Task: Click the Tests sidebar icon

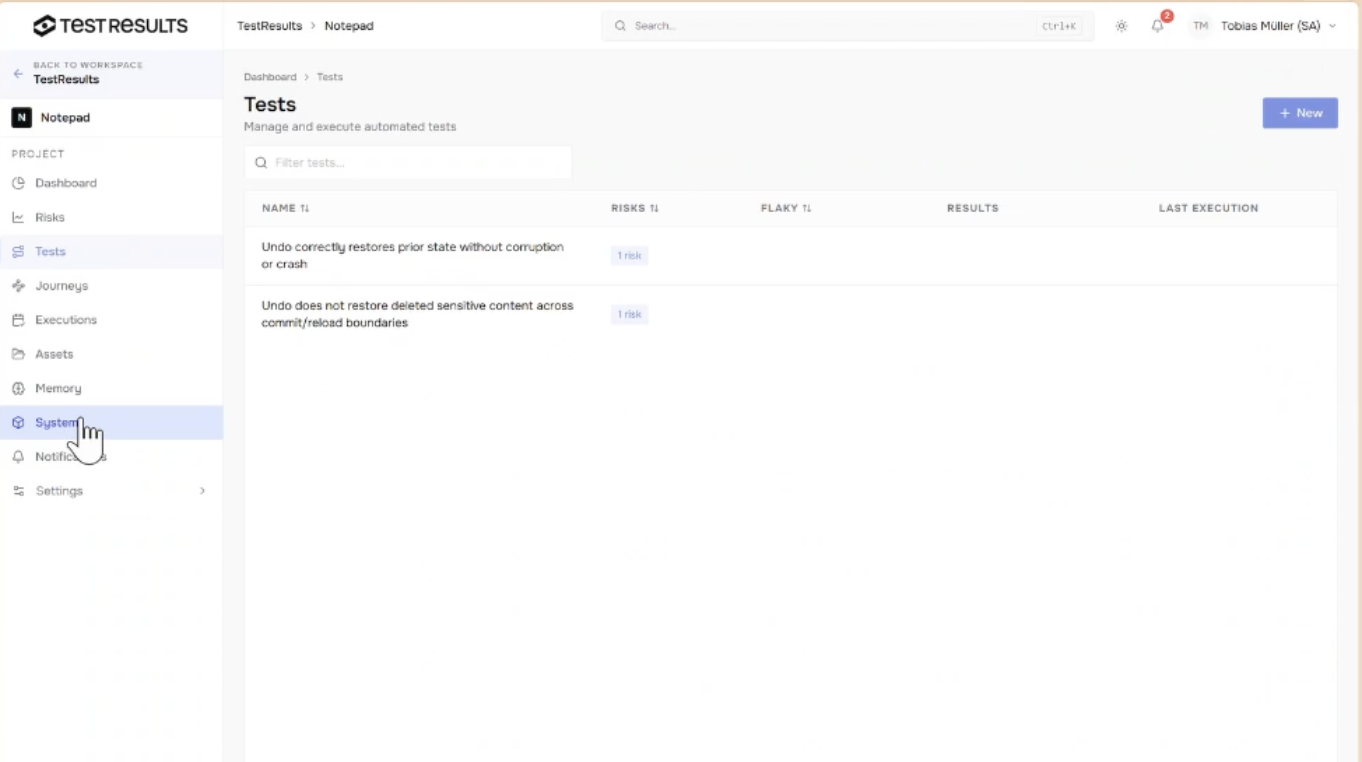Action: (18, 252)
